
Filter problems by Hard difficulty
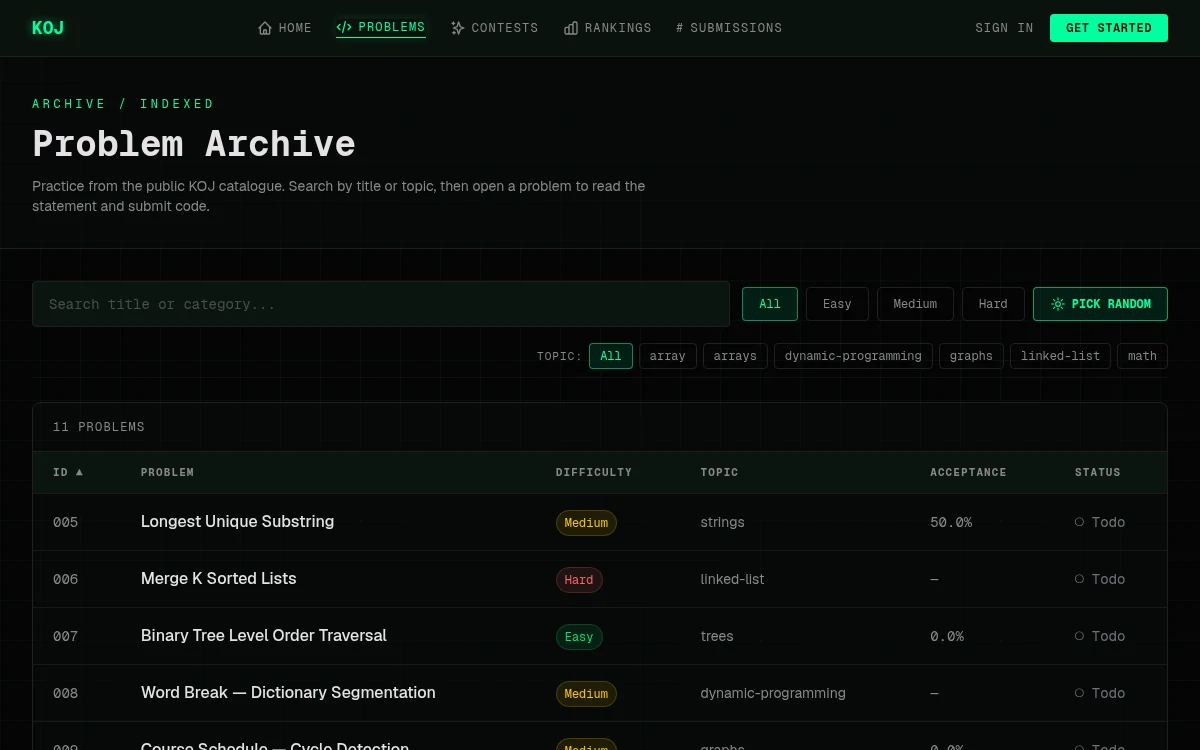[993, 304]
